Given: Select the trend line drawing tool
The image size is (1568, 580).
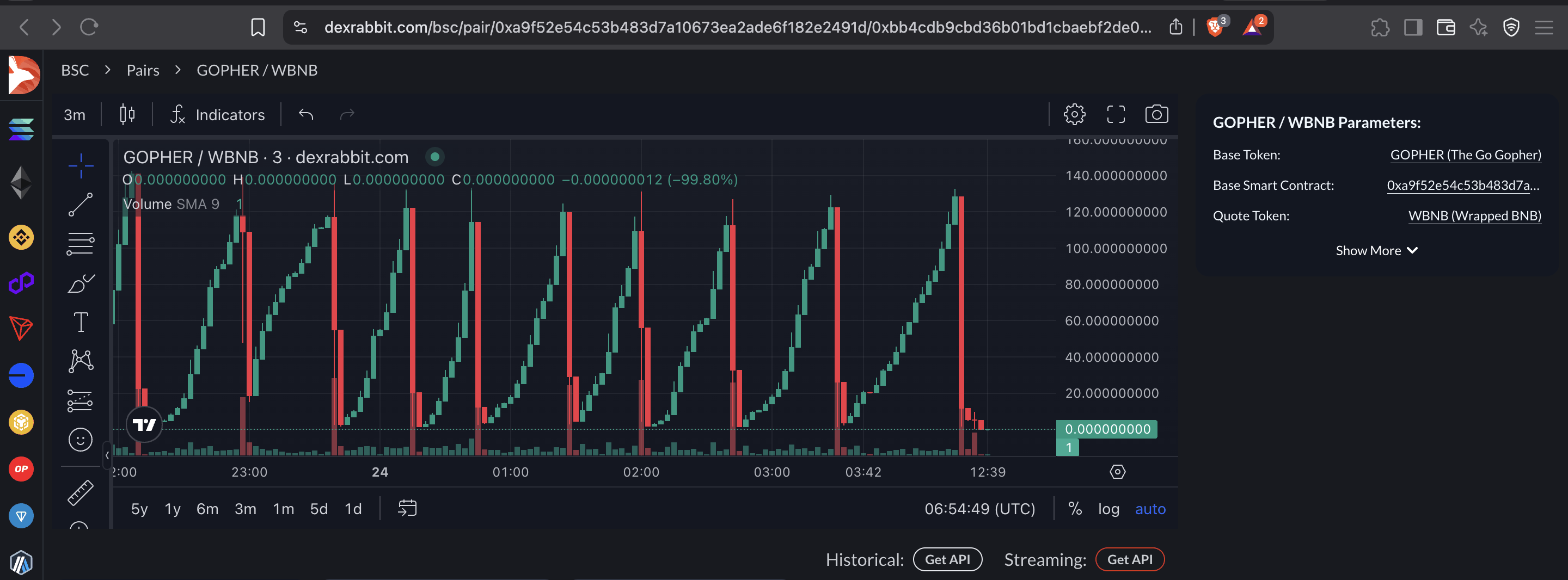Looking at the screenshot, I should click(x=81, y=205).
